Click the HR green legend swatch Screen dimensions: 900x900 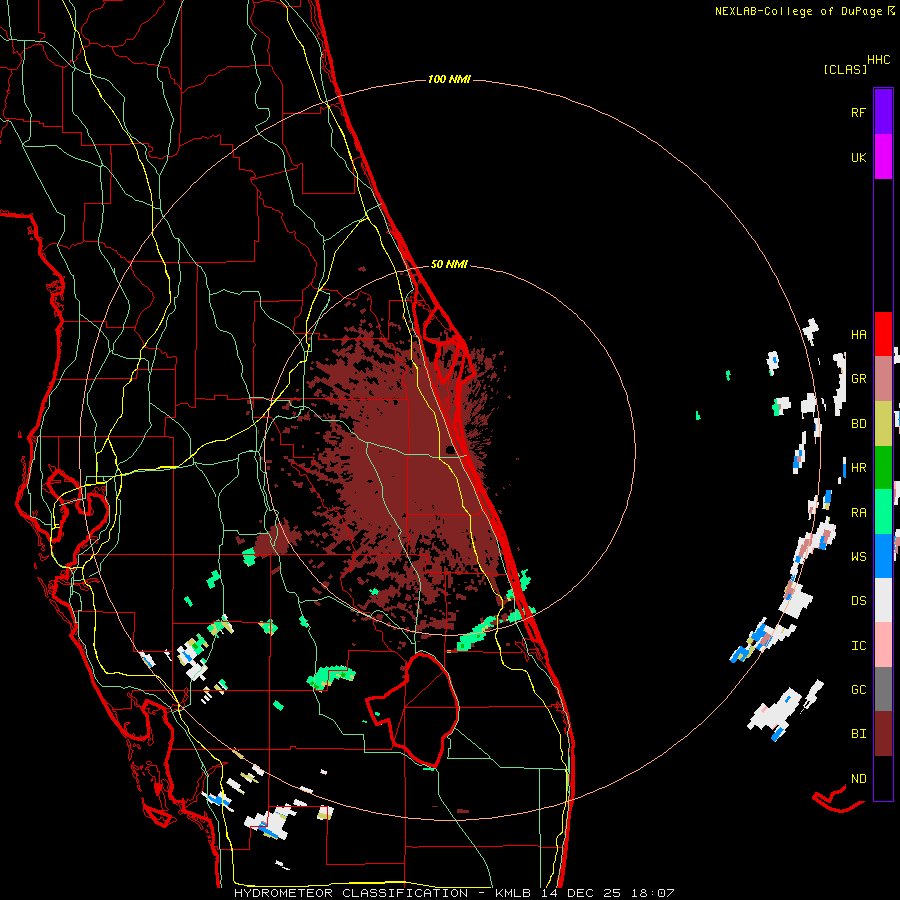[x=883, y=468]
